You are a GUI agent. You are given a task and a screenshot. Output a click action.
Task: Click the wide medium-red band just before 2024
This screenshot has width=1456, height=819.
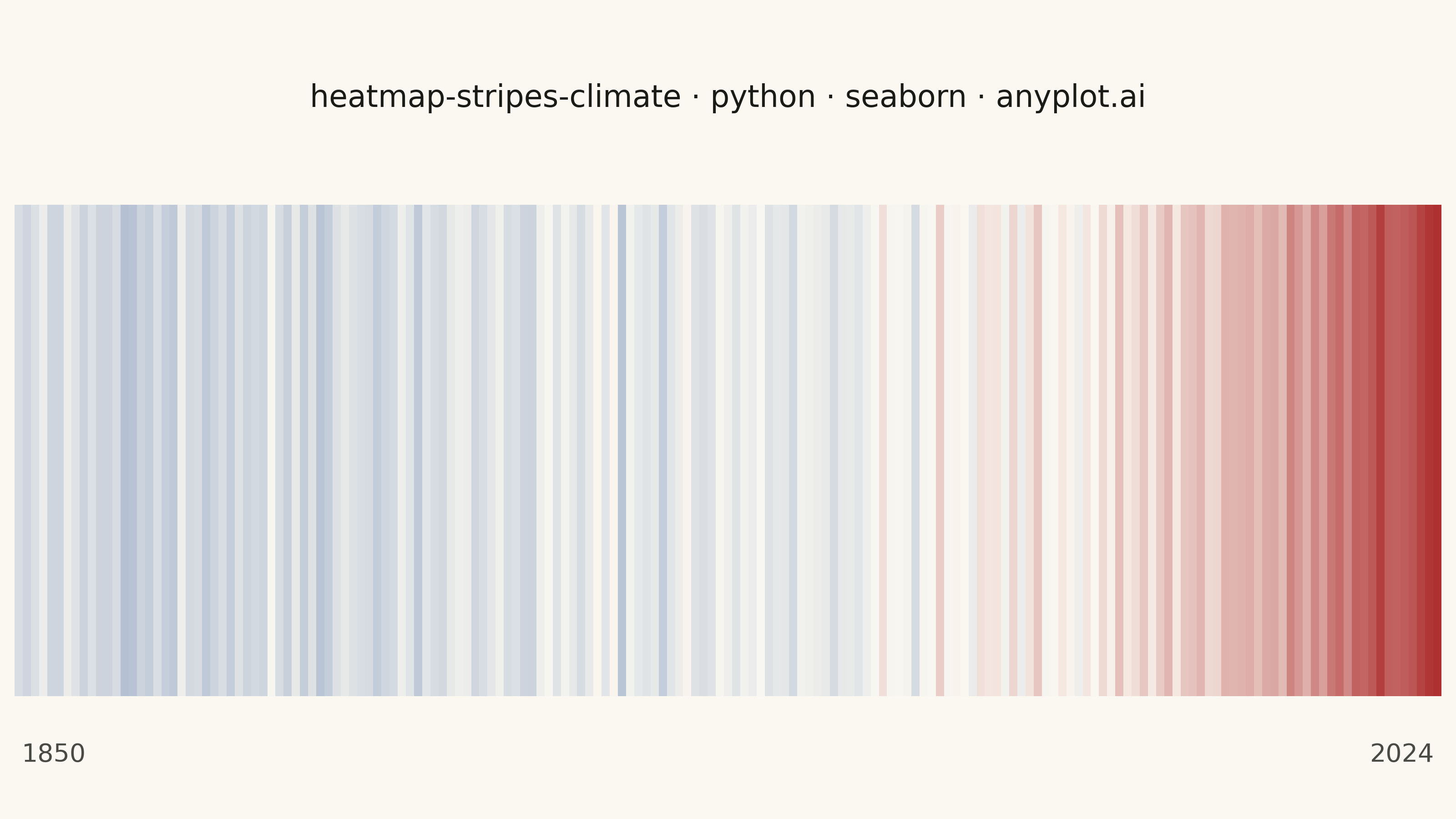(1400, 450)
